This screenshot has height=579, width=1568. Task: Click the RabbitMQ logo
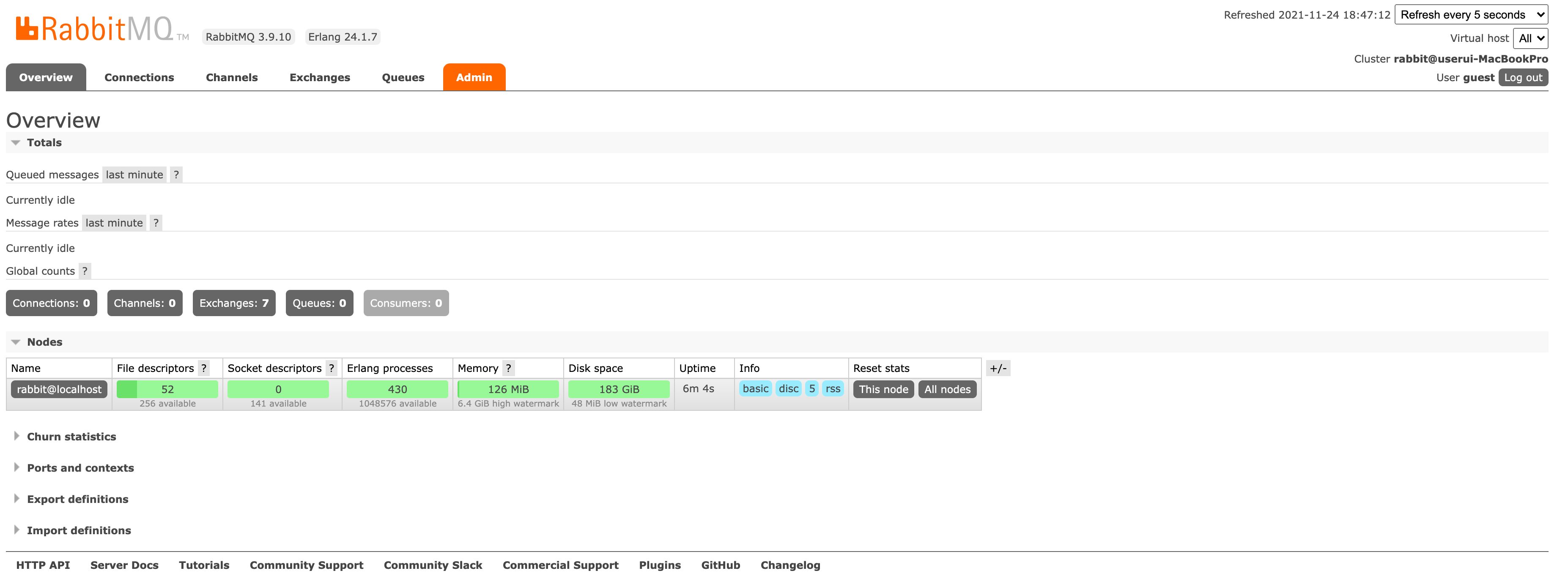(95, 29)
